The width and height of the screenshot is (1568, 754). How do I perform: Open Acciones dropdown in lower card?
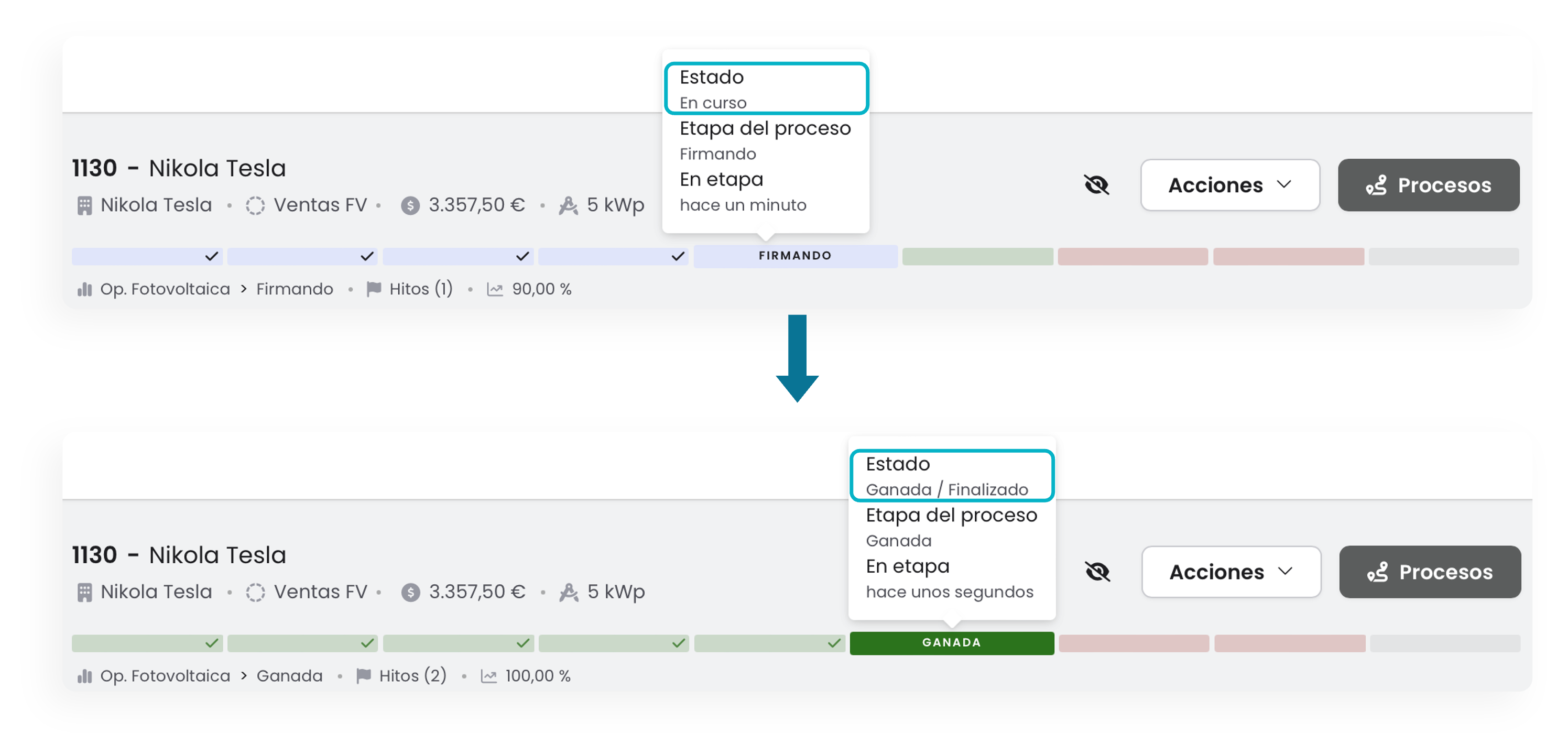(1231, 572)
